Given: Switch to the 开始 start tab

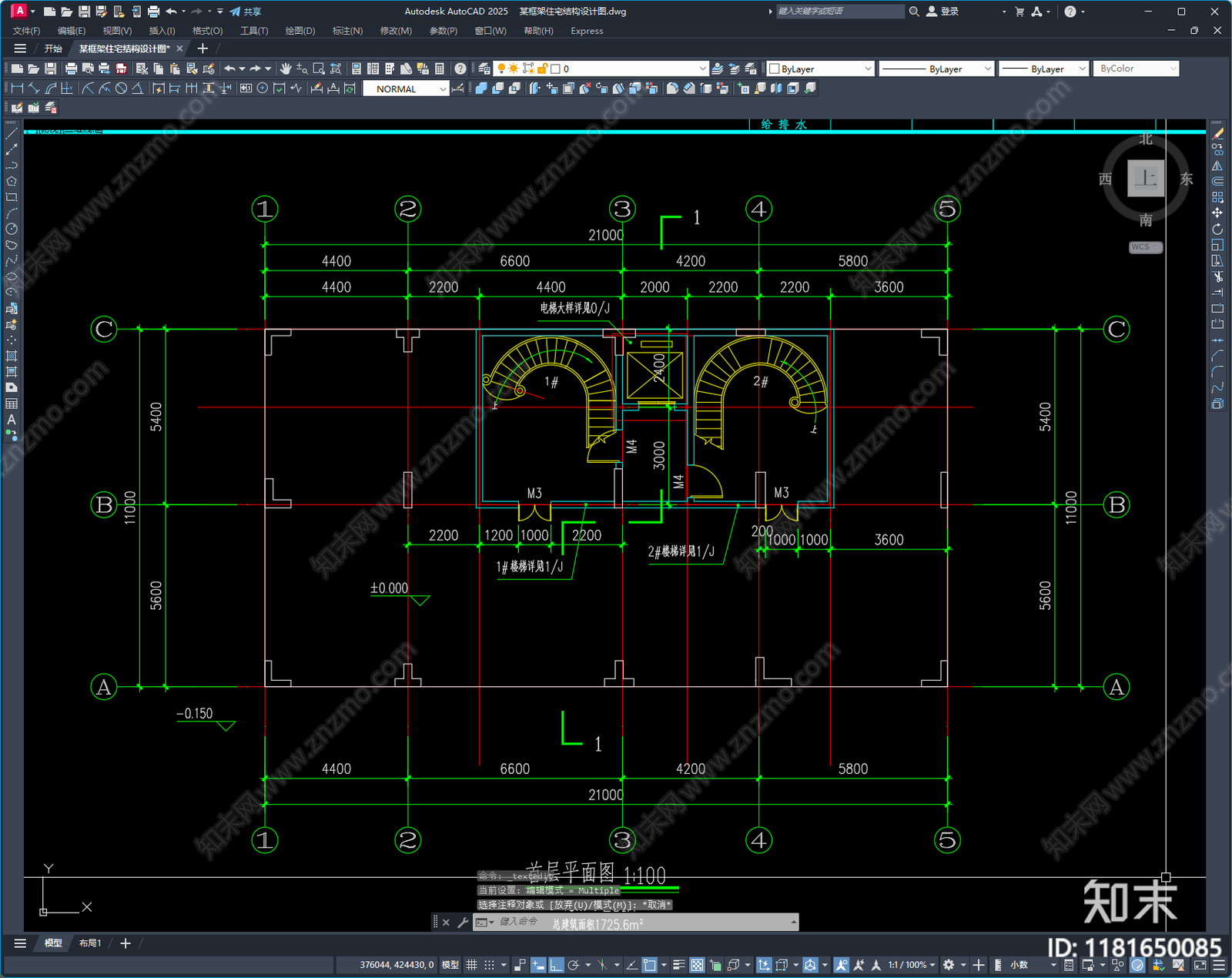Looking at the screenshot, I should click(53, 49).
